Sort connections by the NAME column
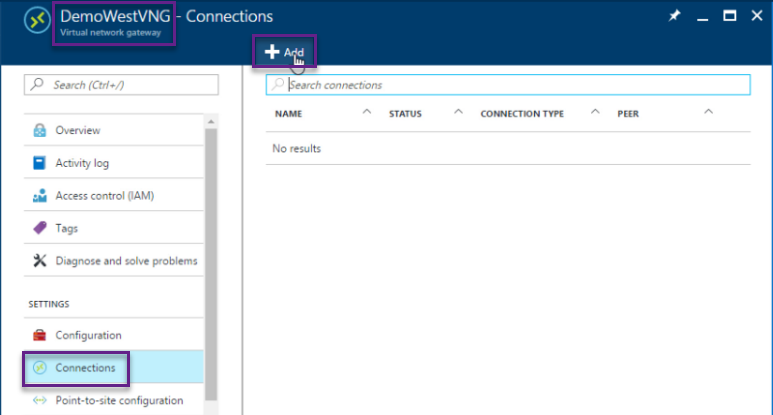 click(x=288, y=114)
